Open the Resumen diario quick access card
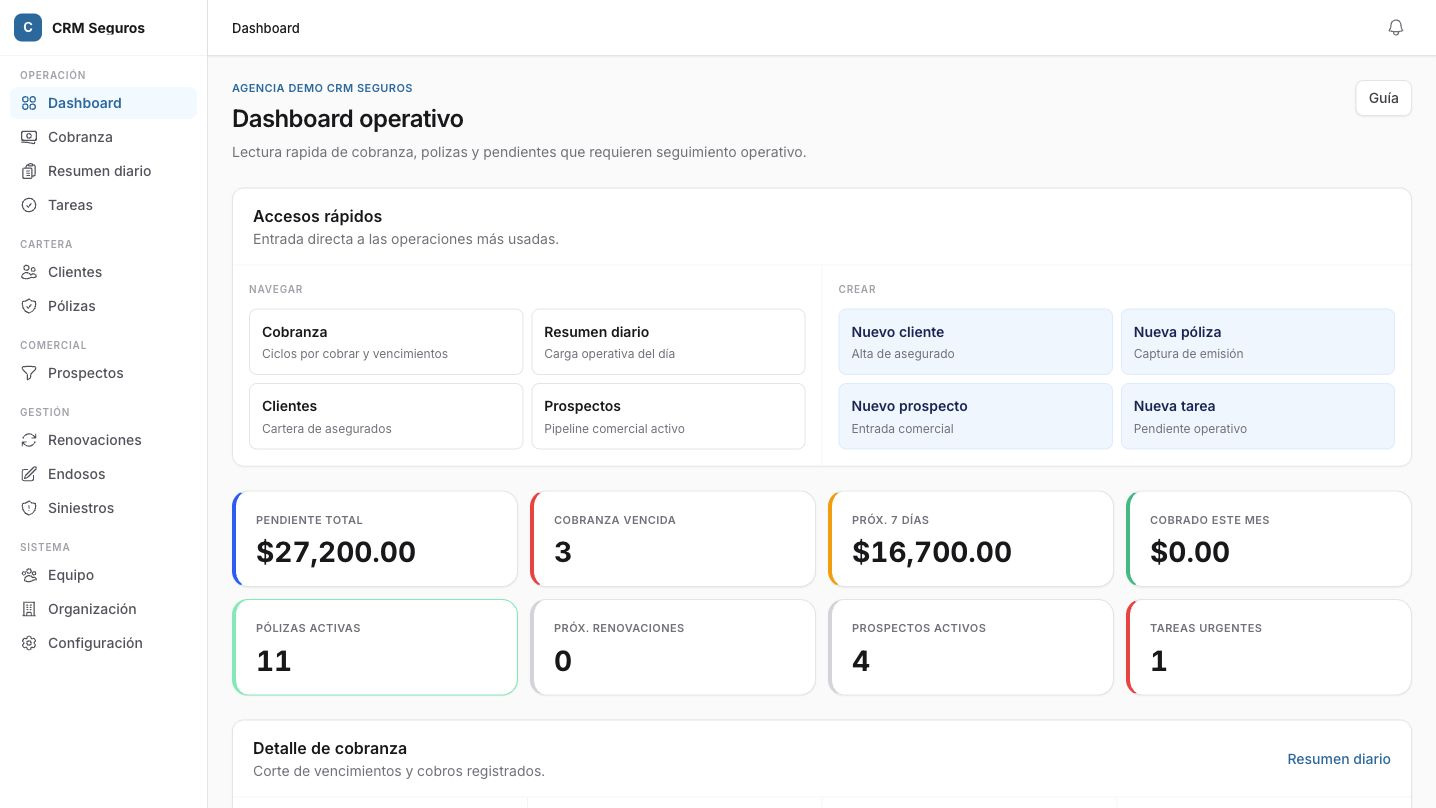Screen dimensions: 1436x808 [668, 342]
